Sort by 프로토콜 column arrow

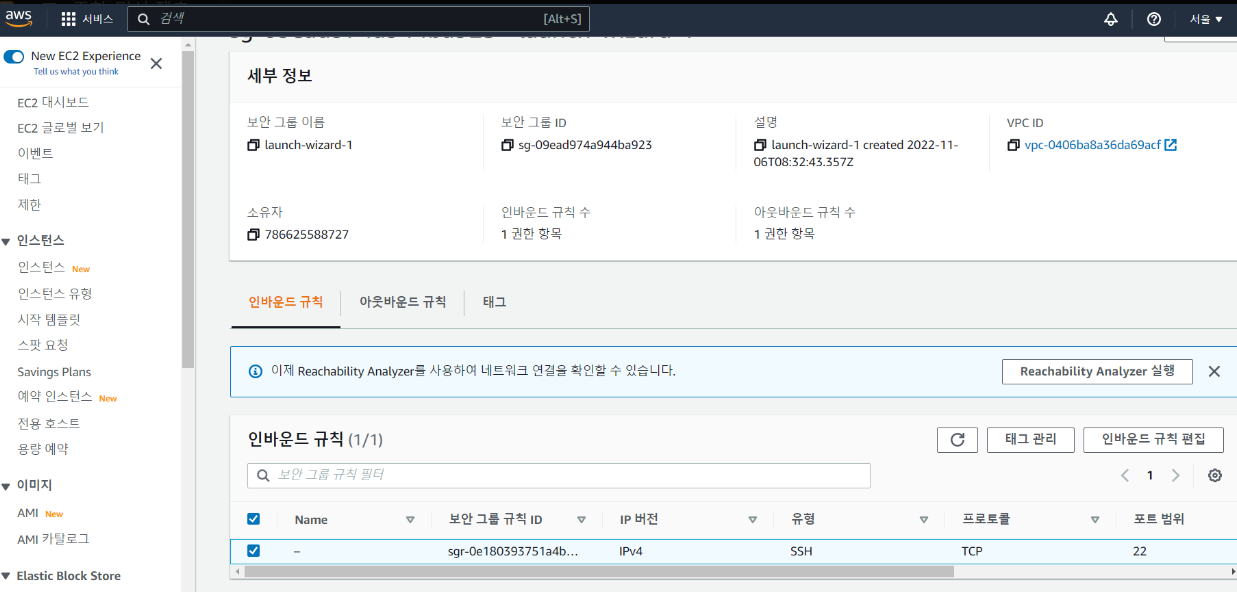[x=1095, y=520]
